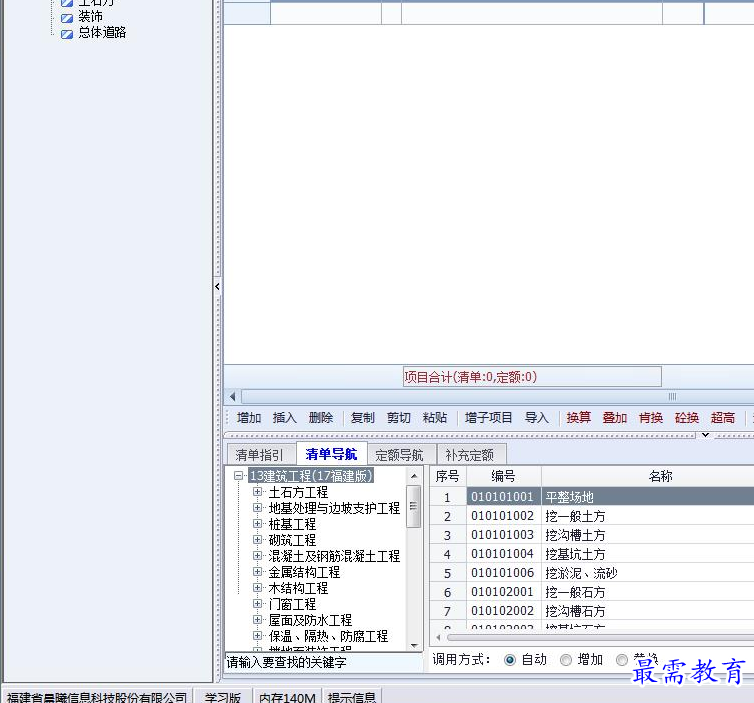Expand the 混凝土及钢筋混凝土工程 node
This screenshot has height=703, width=754.
(x=258, y=555)
